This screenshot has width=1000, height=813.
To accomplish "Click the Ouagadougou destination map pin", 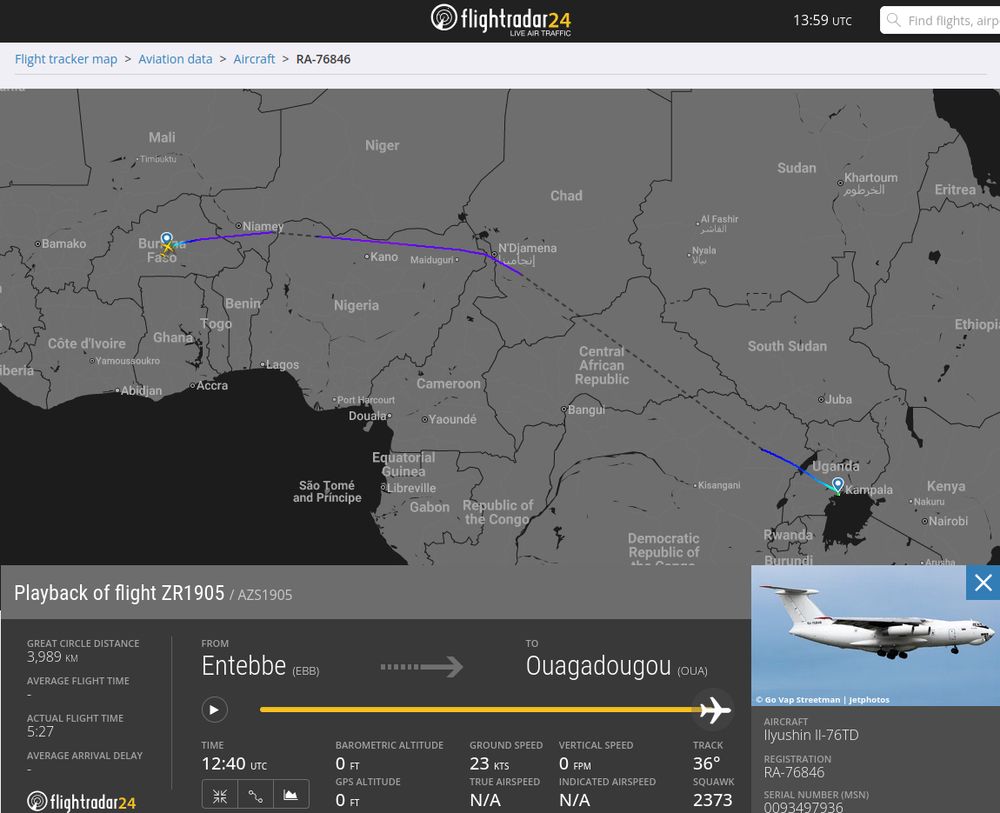I will tap(166, 240).
